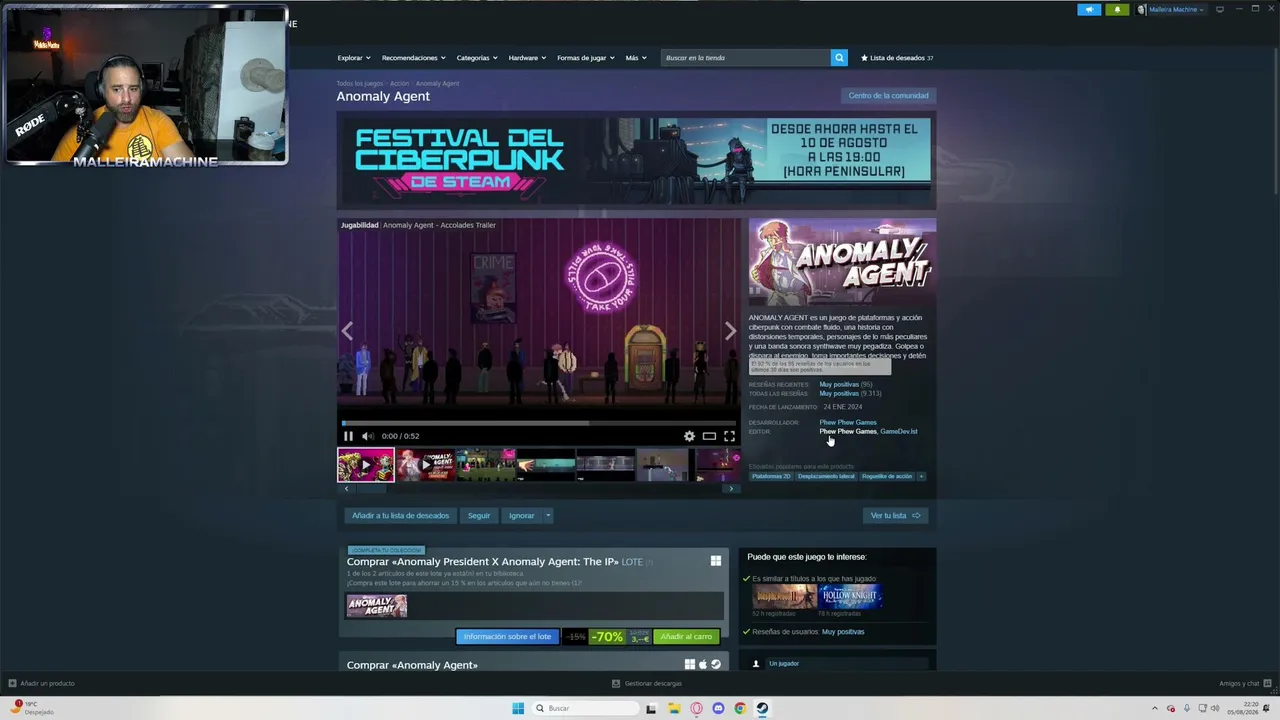Open File Explorer from the taskbar
1280x720 pixels.
point(674,708)
